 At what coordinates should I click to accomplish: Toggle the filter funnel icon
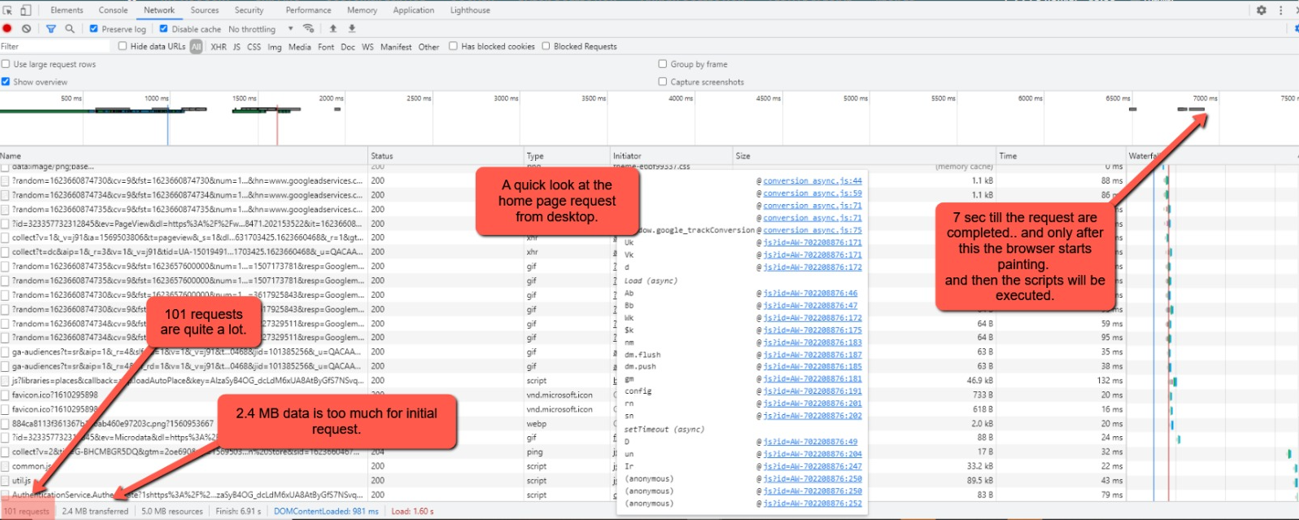51,29
